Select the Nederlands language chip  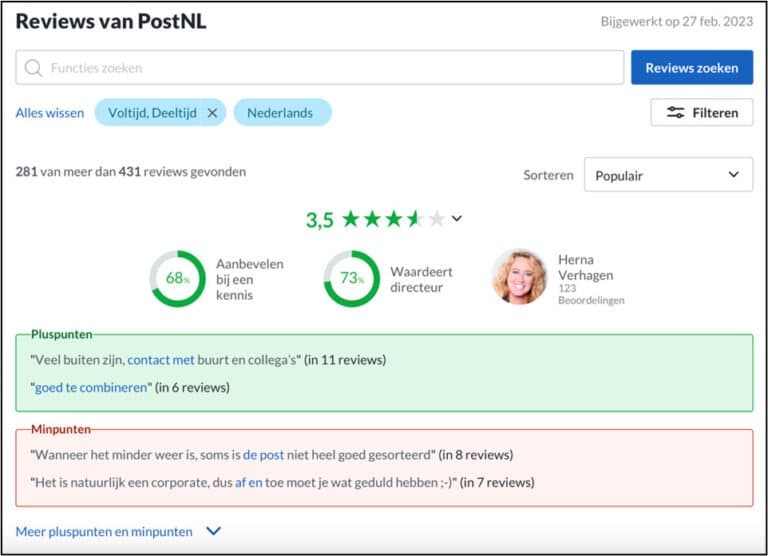(283, 113)
